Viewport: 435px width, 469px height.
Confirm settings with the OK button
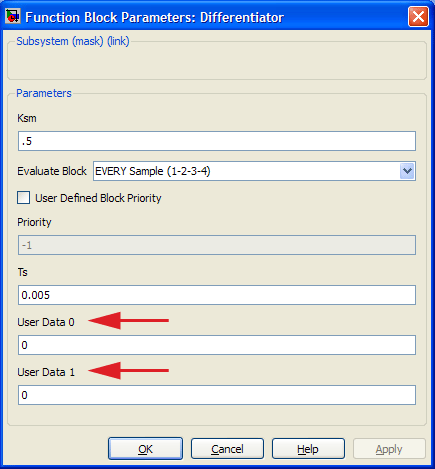145,449
